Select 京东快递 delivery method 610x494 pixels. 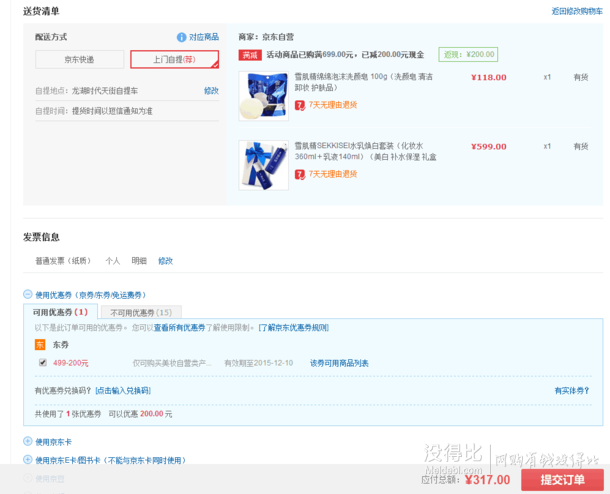80,60
